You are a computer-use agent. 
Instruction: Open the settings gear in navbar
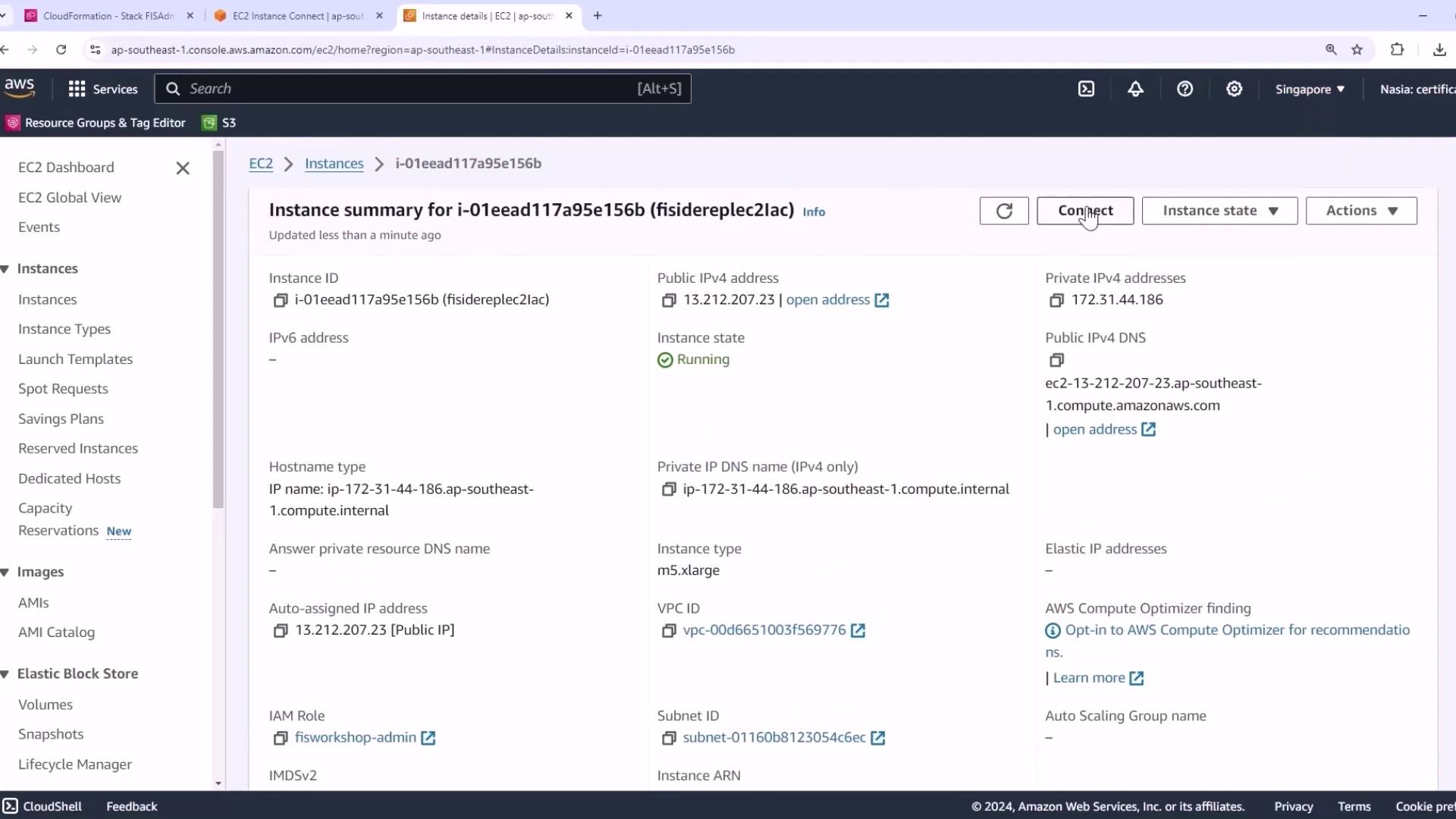click(x=1234, y=89)
